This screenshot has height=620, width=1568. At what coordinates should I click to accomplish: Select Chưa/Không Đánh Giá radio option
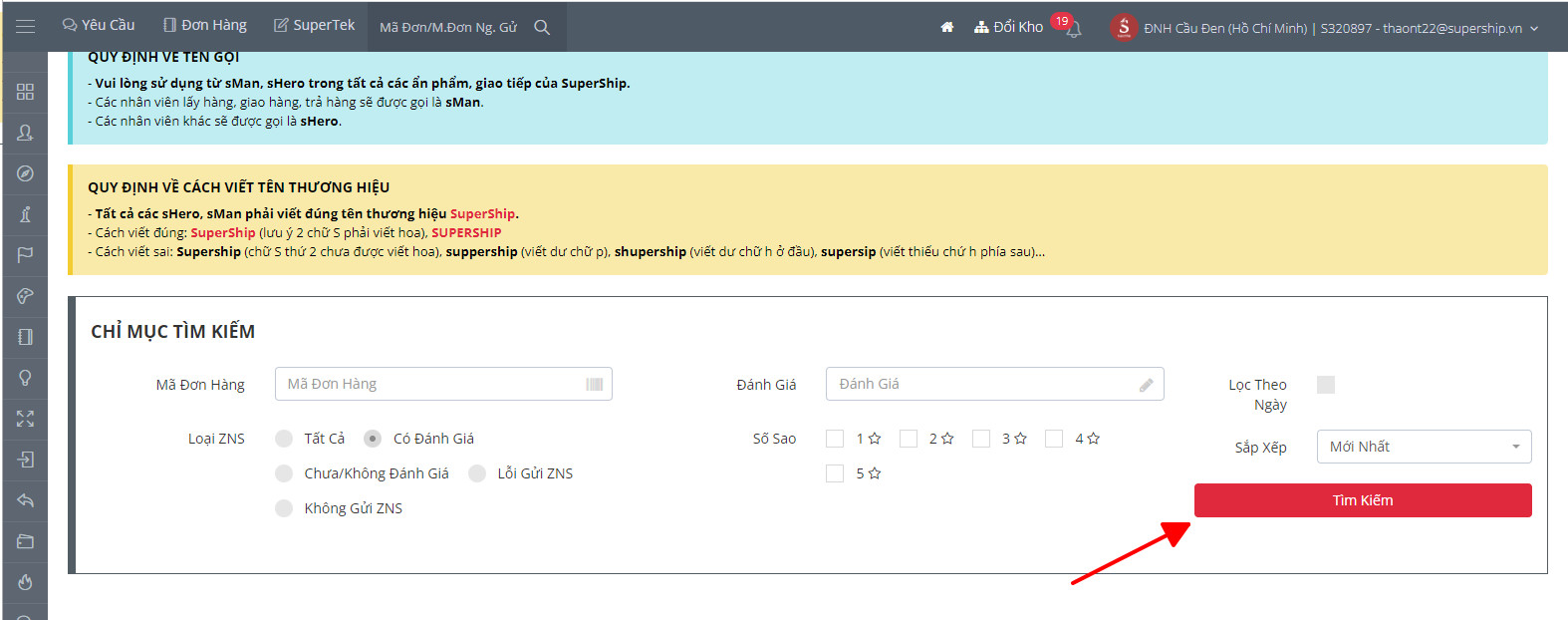point(284,473)
